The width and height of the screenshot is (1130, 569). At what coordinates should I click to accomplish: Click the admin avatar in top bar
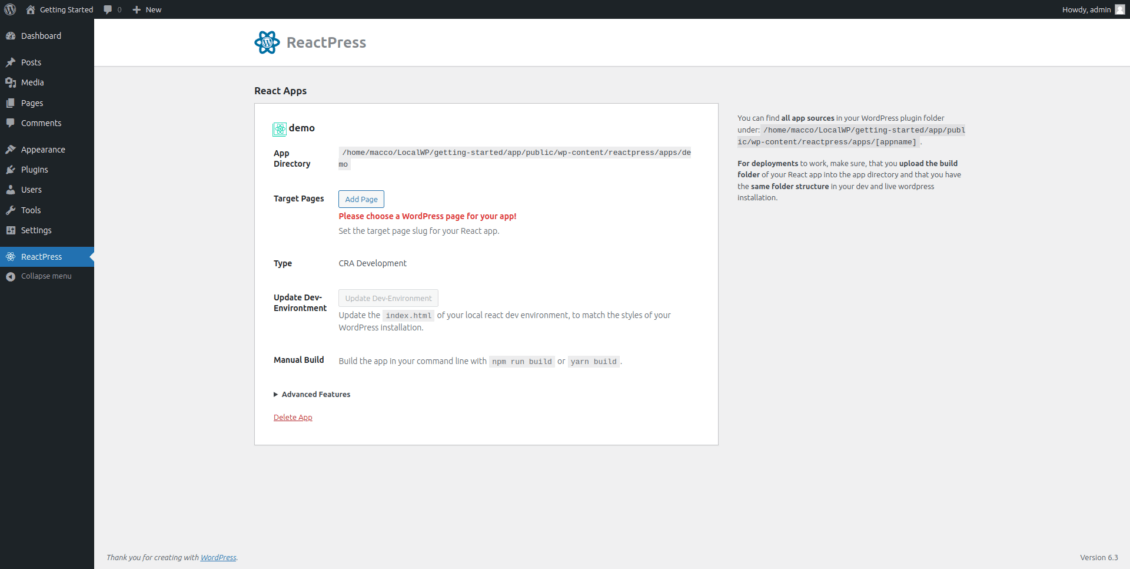pos(1119,9)
